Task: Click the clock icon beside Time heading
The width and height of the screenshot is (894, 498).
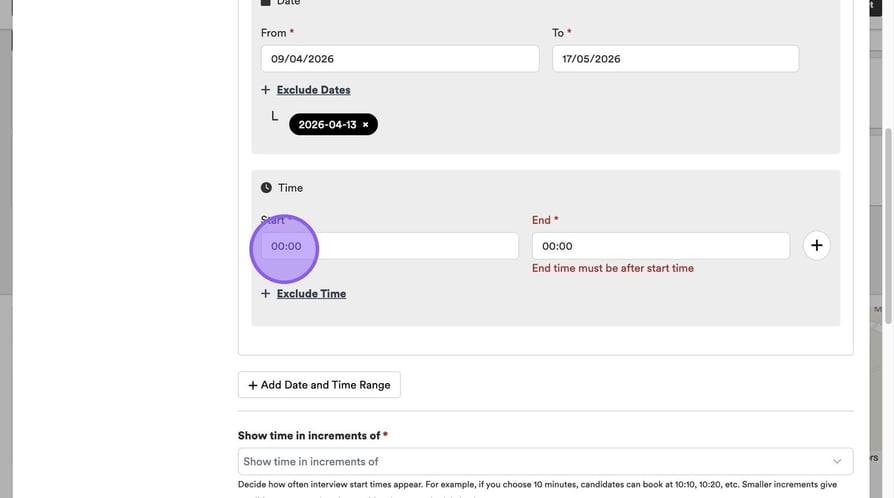Action: [266, 188]
